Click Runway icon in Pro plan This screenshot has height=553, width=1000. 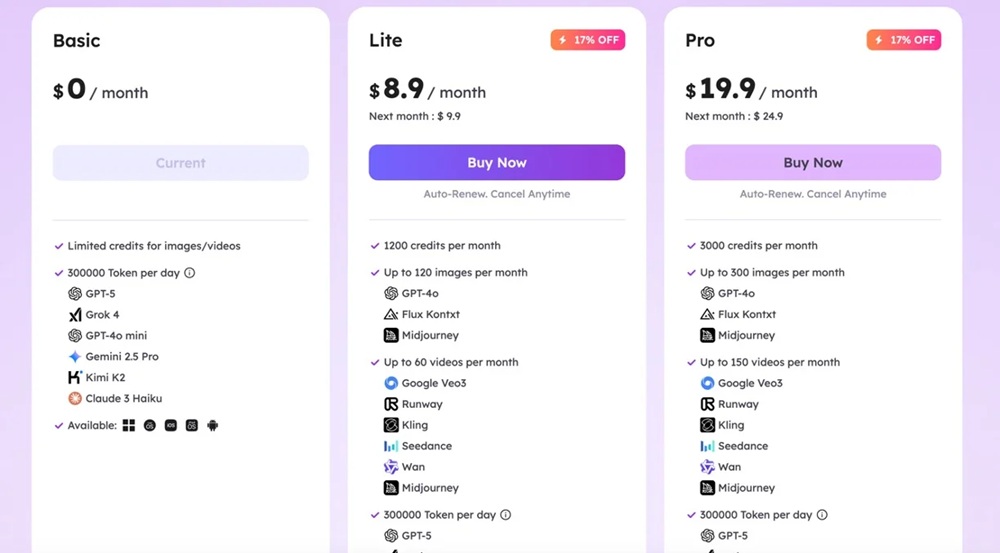click(707, 404)
